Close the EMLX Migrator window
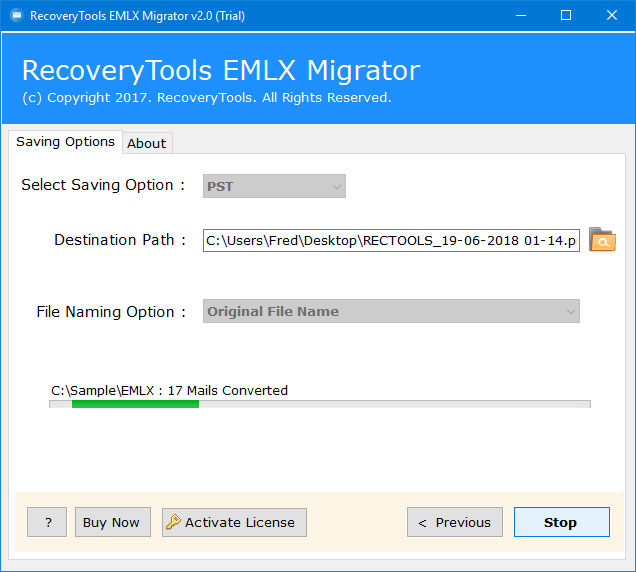Image resolution: width=636 pixels, height=572 pixels. (x=612, y=16)
